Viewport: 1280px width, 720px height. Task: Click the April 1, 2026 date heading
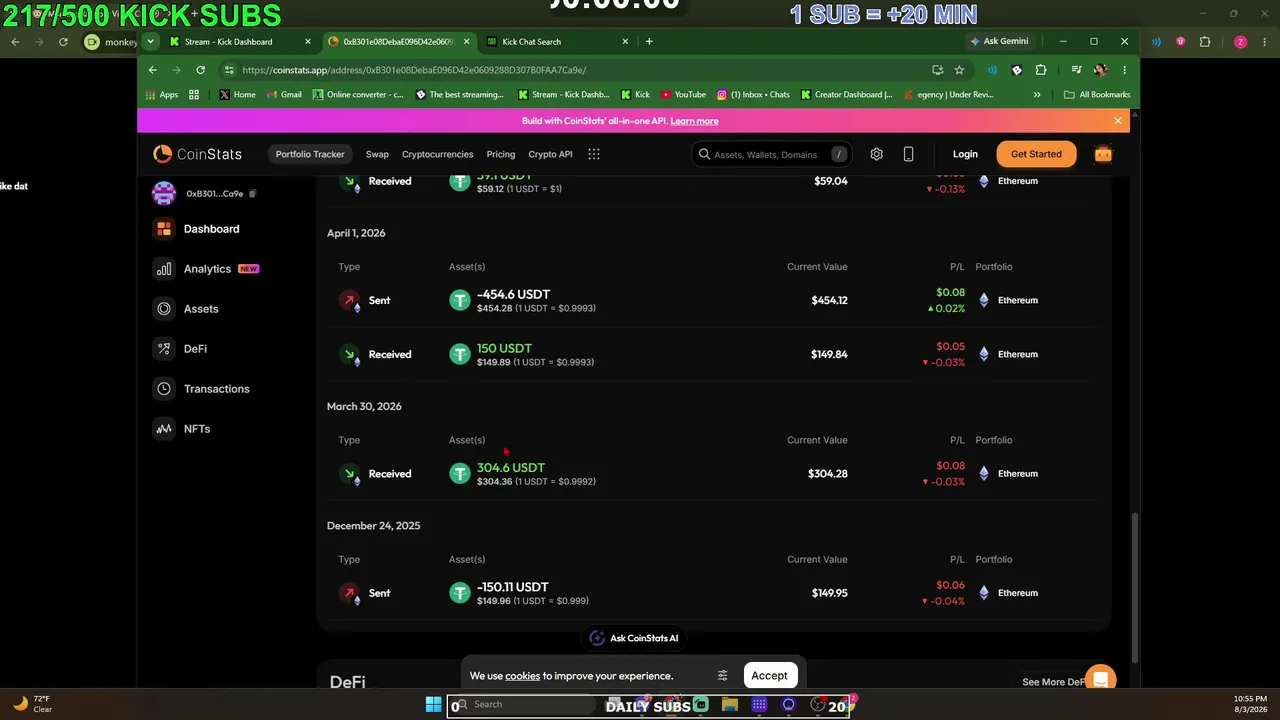pyautogui.click(x=356, y=233)
